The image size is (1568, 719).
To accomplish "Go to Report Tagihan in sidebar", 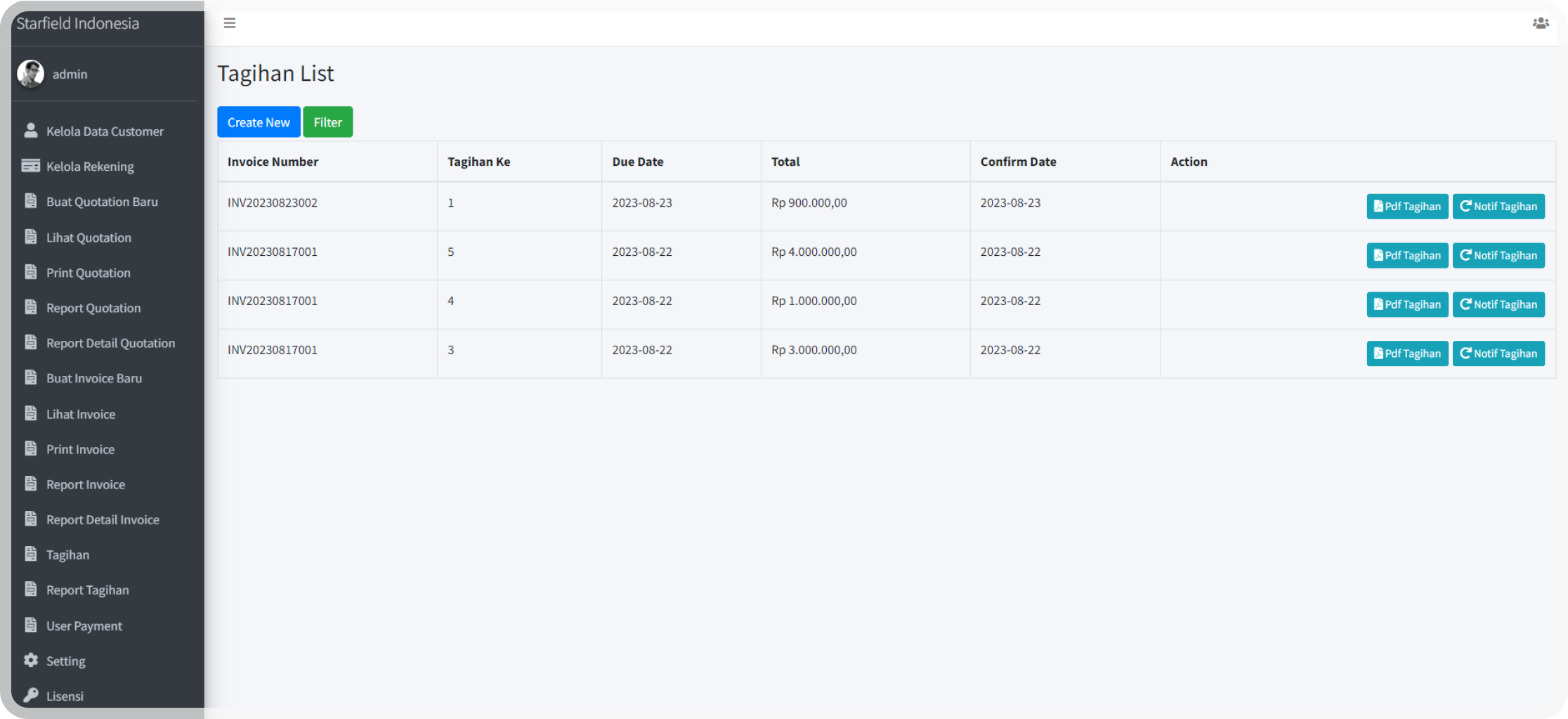I will point(87,590).
